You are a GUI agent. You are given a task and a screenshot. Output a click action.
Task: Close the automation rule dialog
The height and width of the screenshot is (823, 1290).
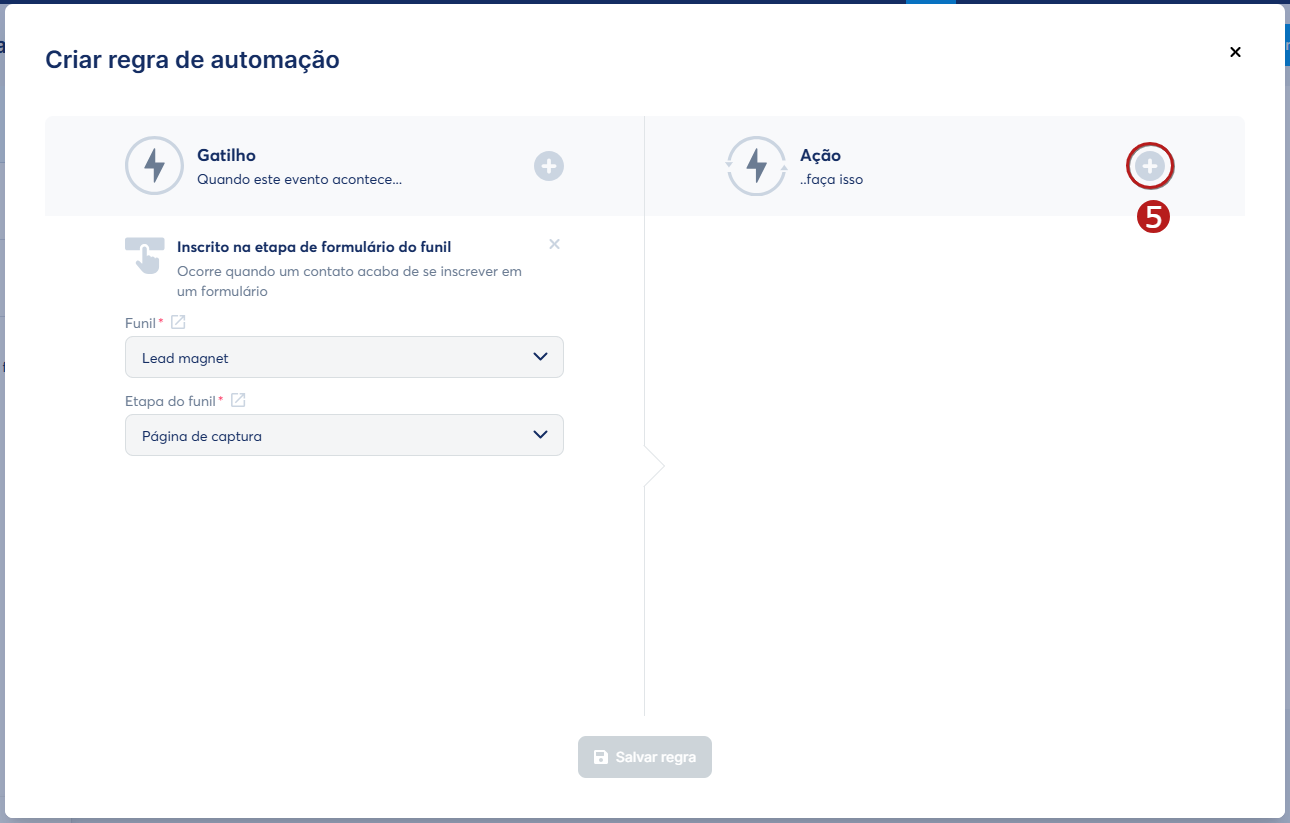click(x=1235, y=52)
